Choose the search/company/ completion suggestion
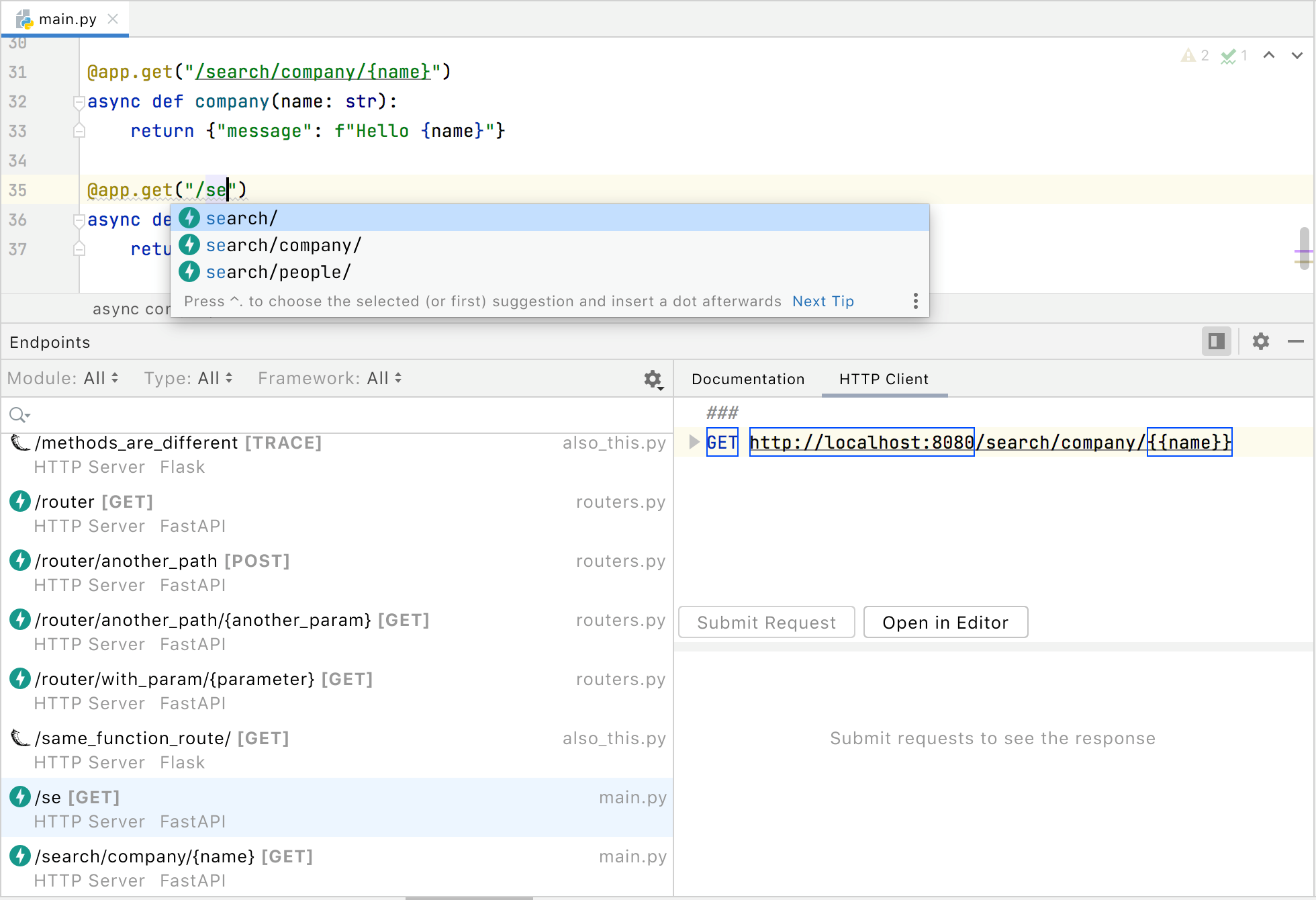This screenshot has height=900, width=1316. (x=283, y=244)
